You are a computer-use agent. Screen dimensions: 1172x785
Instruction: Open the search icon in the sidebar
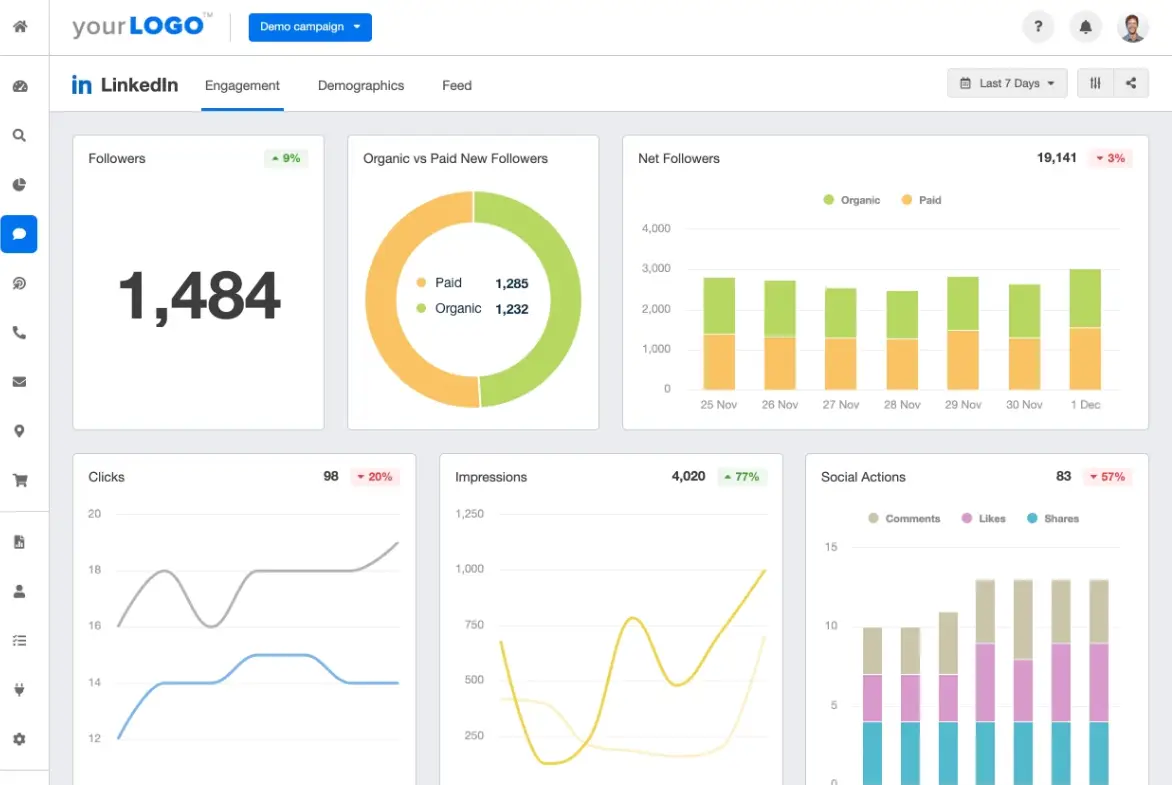tap(19, 135)
